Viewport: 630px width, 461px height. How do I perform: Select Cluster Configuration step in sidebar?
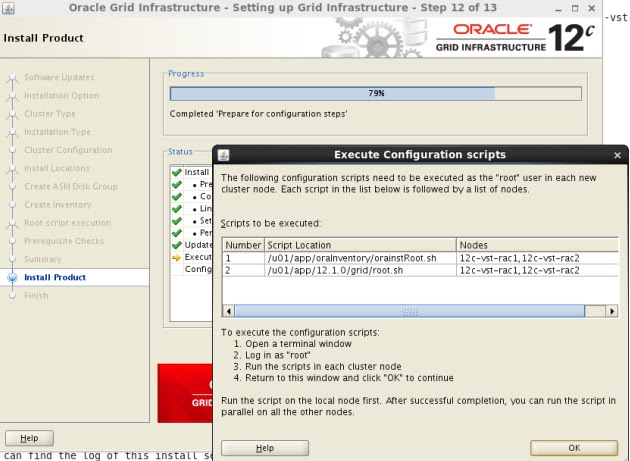68,150
